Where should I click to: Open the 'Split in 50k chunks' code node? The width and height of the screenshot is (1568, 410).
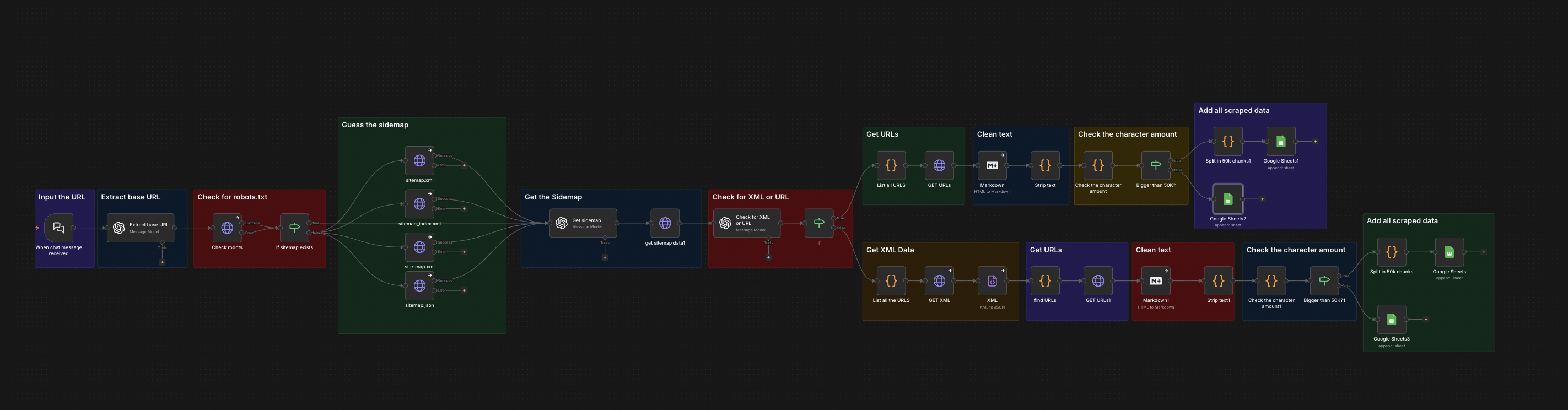(x=1392, y=252)
